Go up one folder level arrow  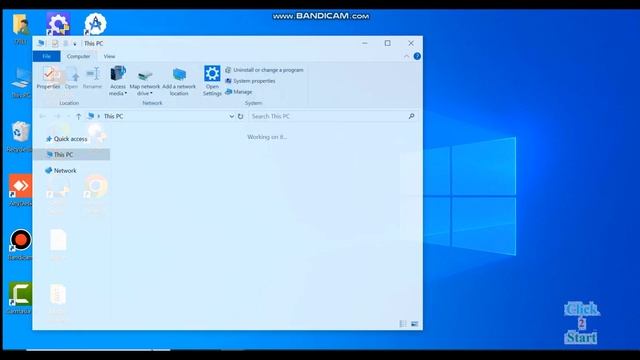point(78,116)
